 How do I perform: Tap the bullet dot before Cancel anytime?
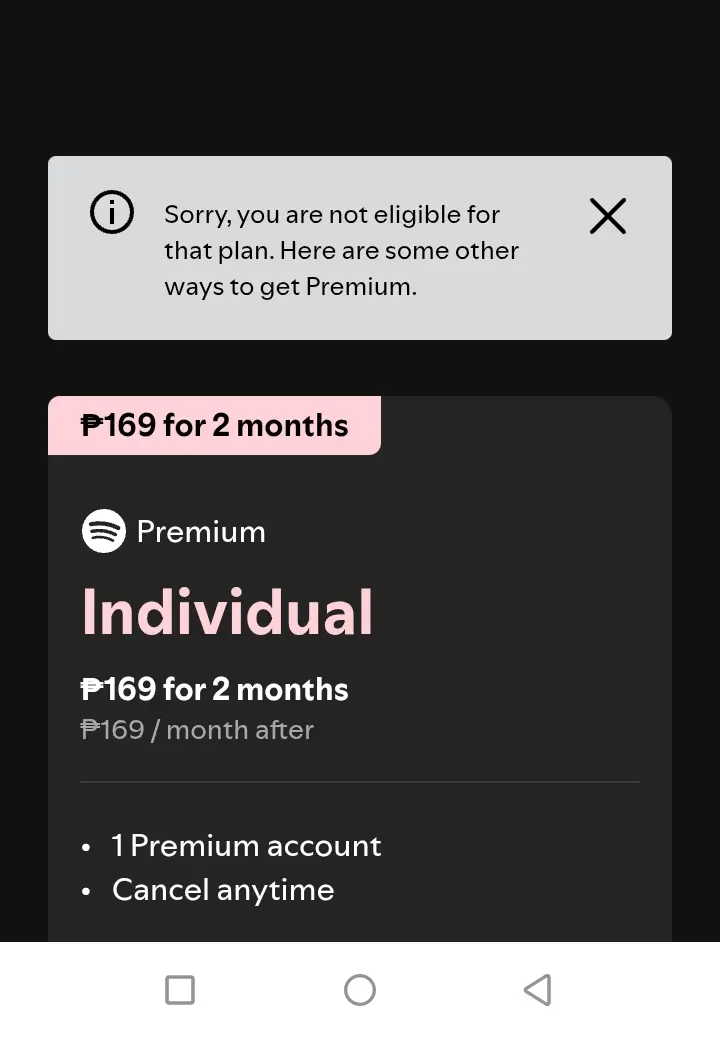click(85, 891)
